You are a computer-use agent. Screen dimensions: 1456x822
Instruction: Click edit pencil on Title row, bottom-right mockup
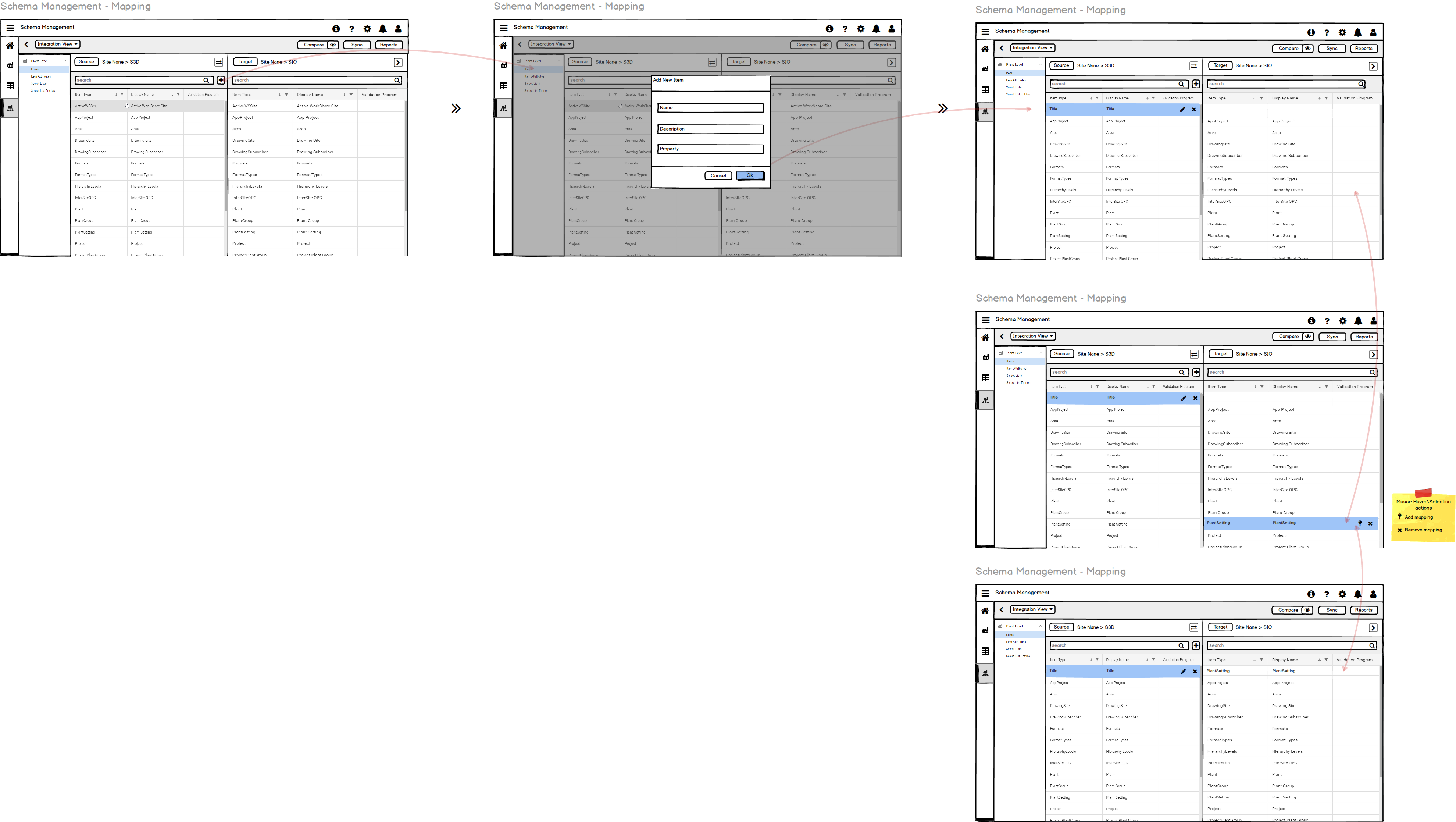pyautogui.click(x=1183, y=671)
